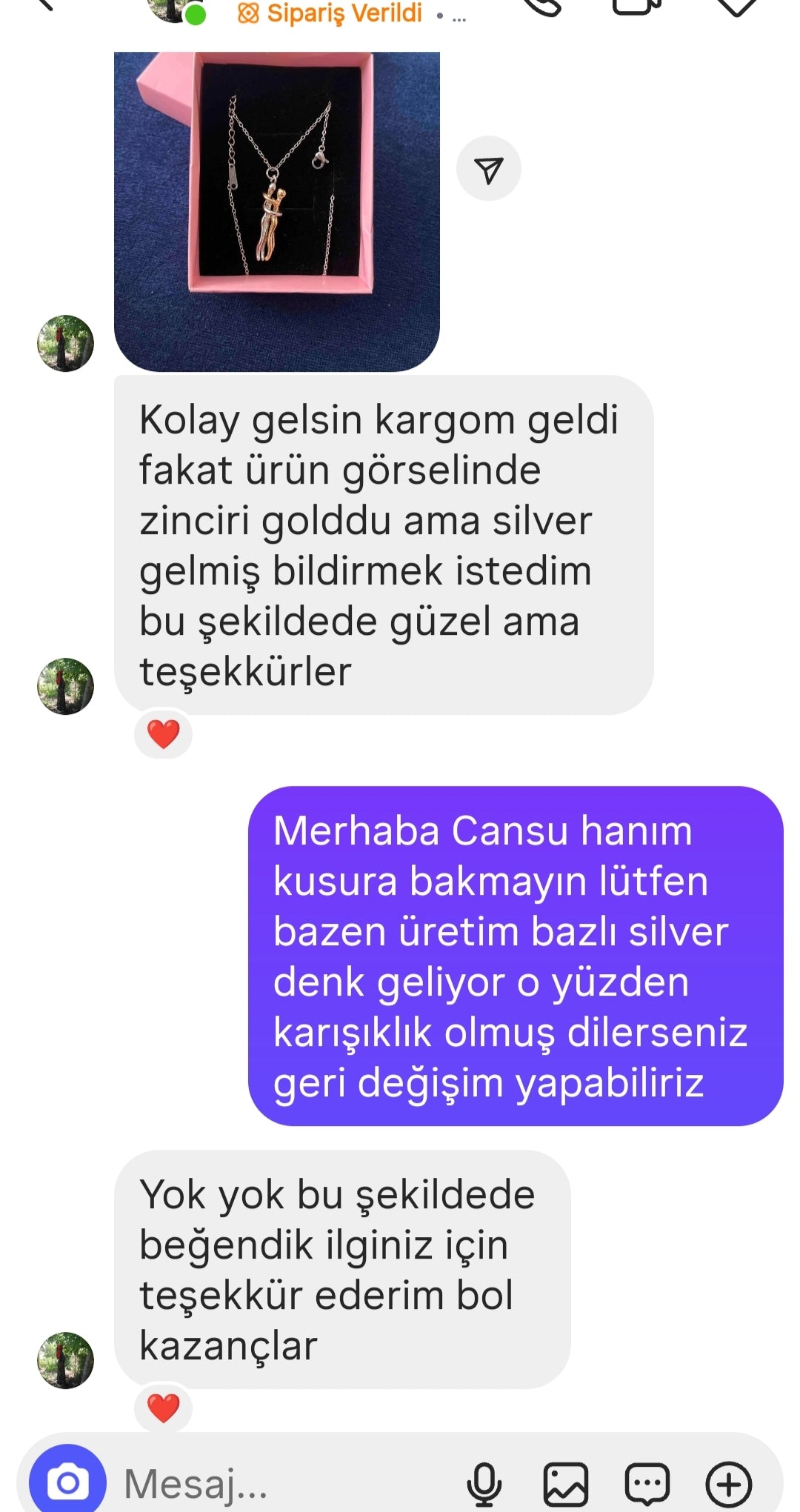Focus the 'Mesaj...' text field

[289, 1484]
